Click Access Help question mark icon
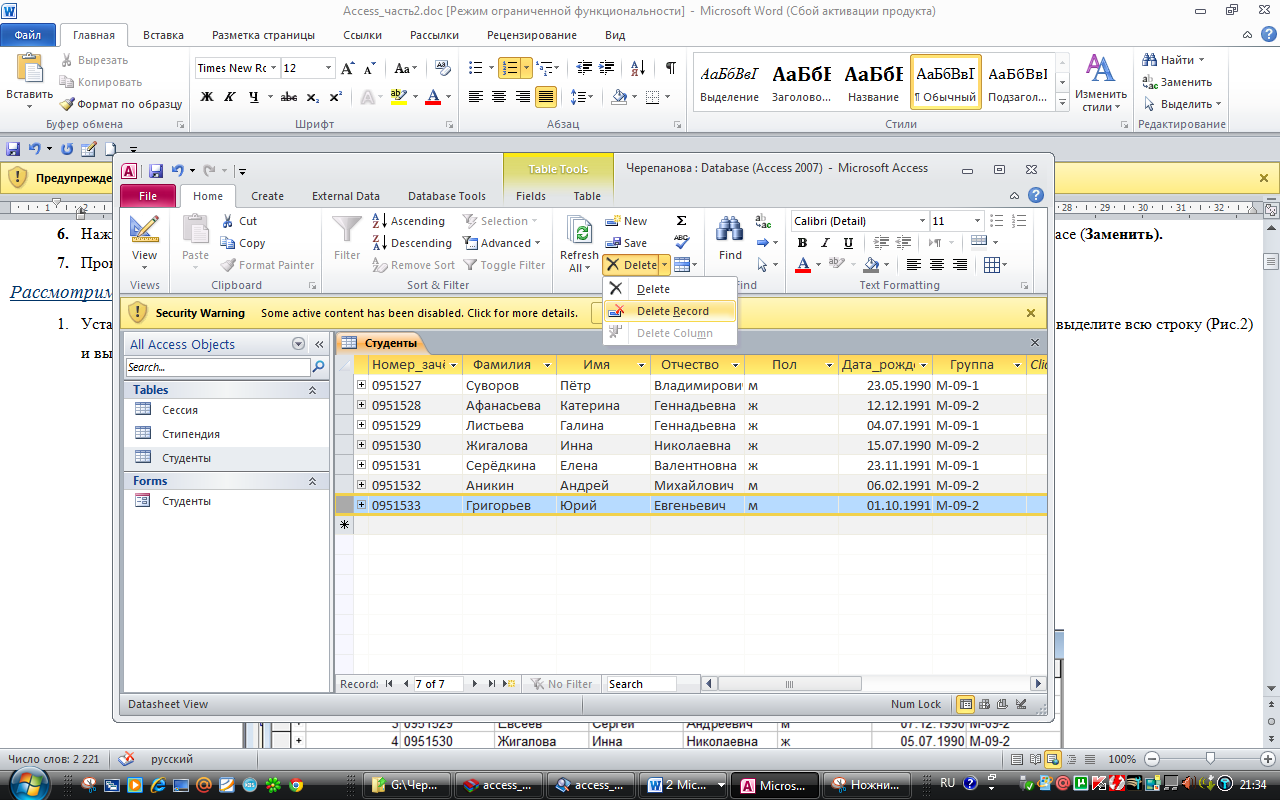The width and height of the screenshot is (1280, 800). (x=1036, y=196)
